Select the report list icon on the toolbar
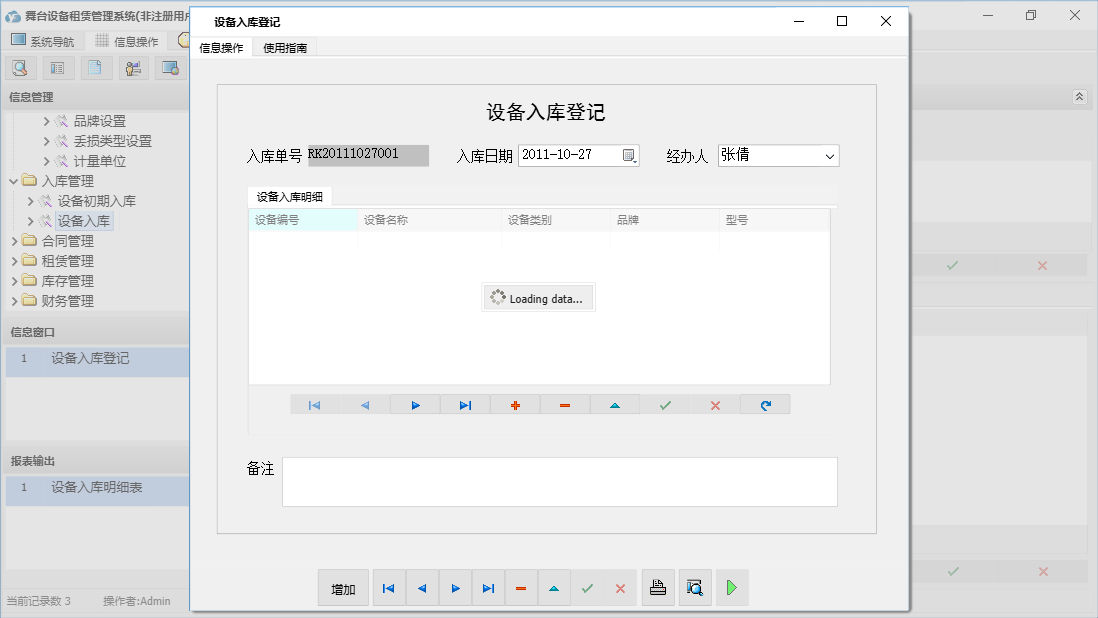 (57, 67)
